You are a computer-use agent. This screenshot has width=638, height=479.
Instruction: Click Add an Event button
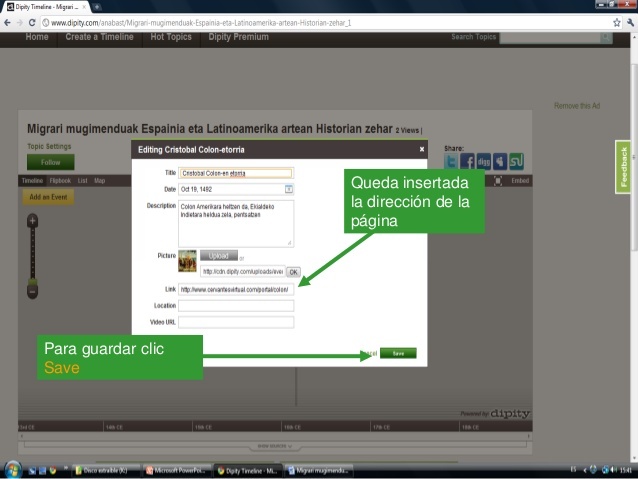pos(48,197)
